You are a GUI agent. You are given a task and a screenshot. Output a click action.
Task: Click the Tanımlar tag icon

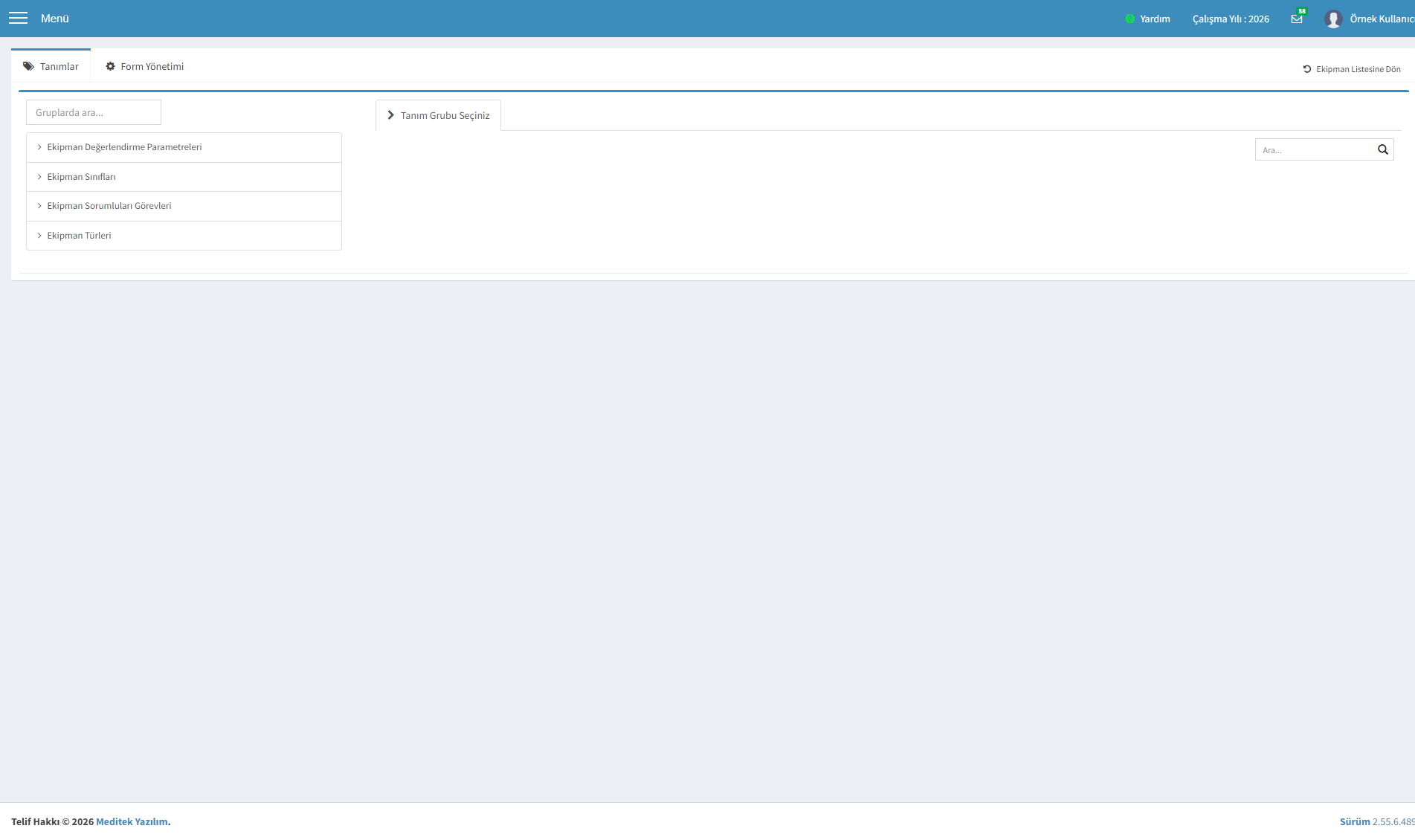pyautogui.click(x=28, y=66)
